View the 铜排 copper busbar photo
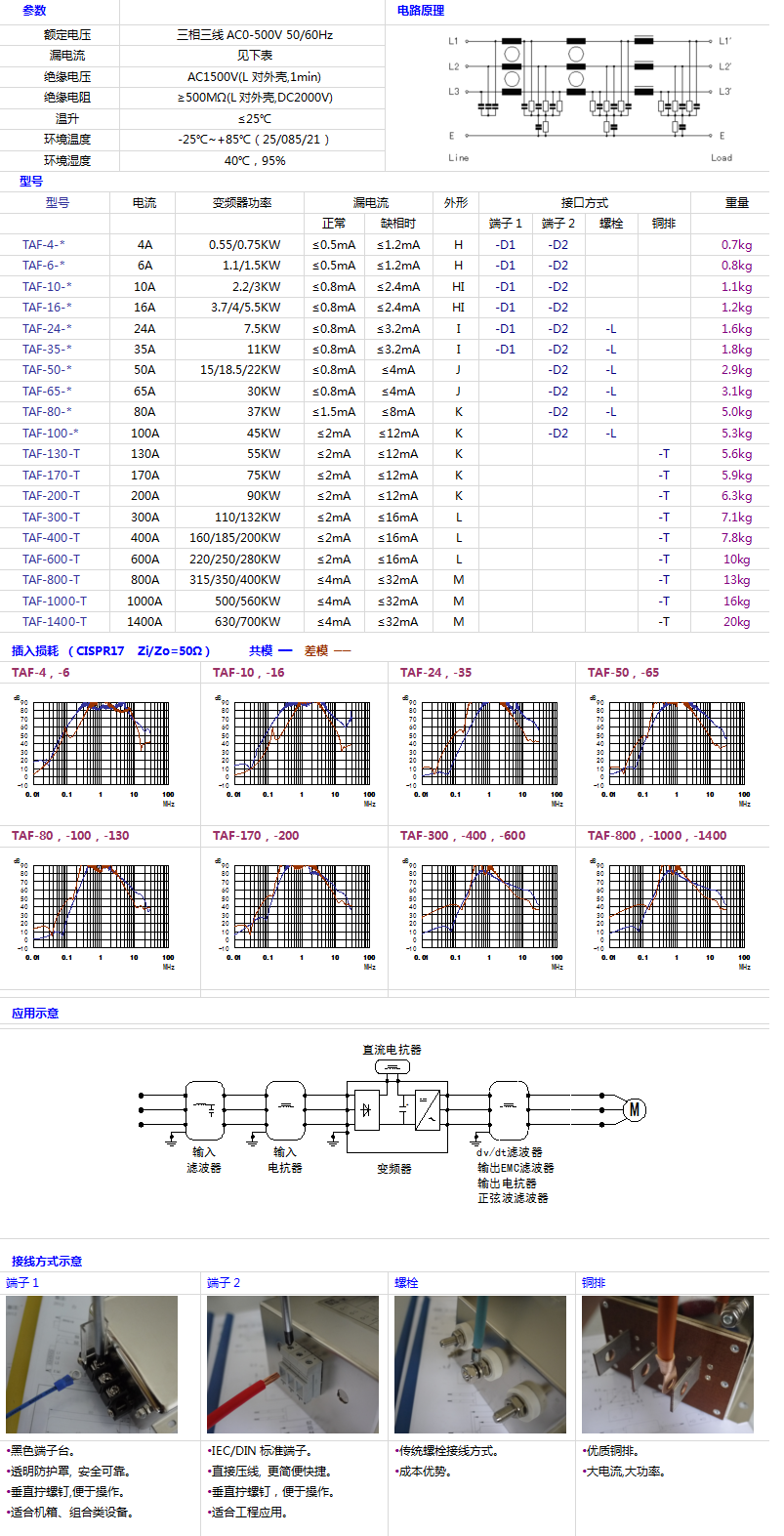Image resolution: width=784 pixels, height=1536 pixels. pos(668,1364)
